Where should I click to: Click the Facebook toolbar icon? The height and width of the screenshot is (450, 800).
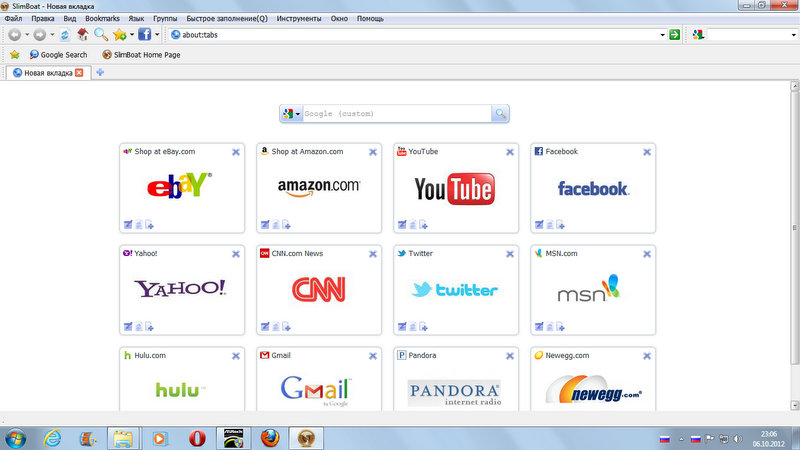click(145, 34)
